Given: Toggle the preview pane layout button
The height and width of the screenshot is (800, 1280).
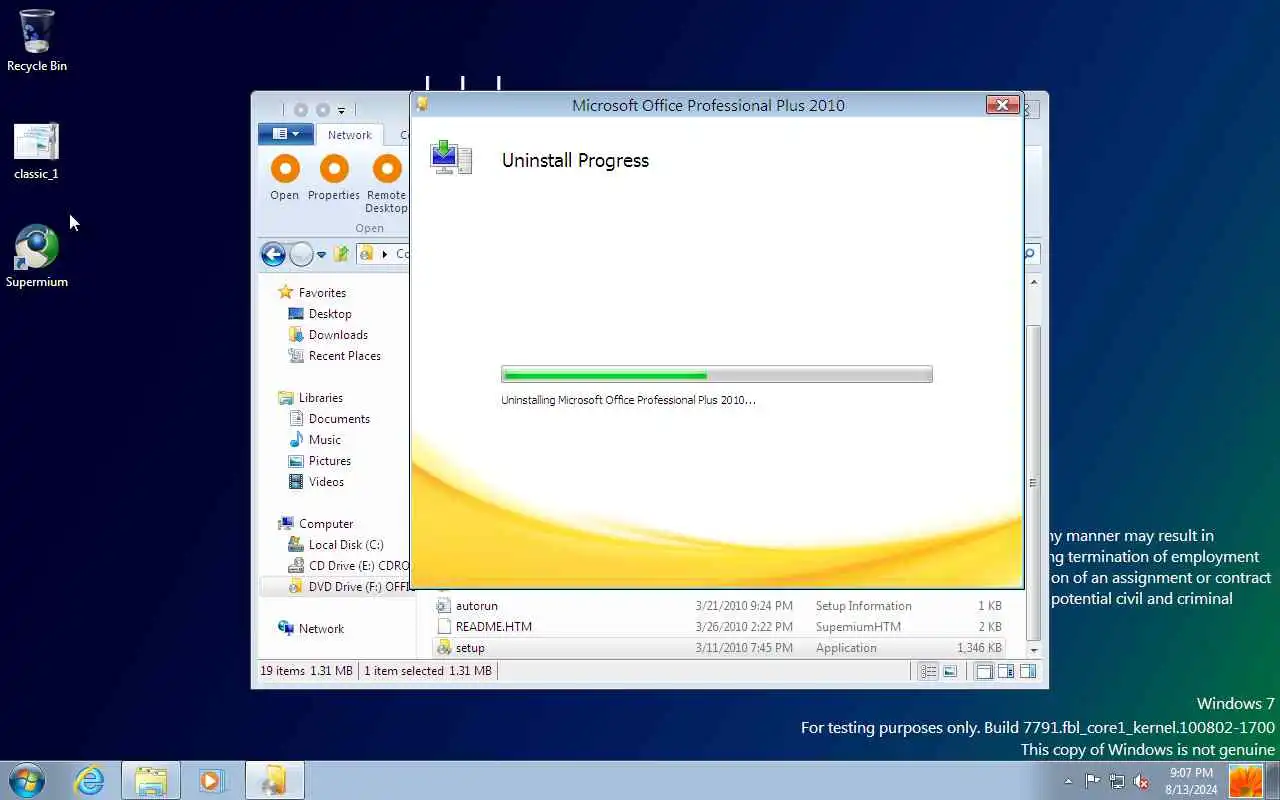Looking at the screenshot, I should tap(1027, 672).
